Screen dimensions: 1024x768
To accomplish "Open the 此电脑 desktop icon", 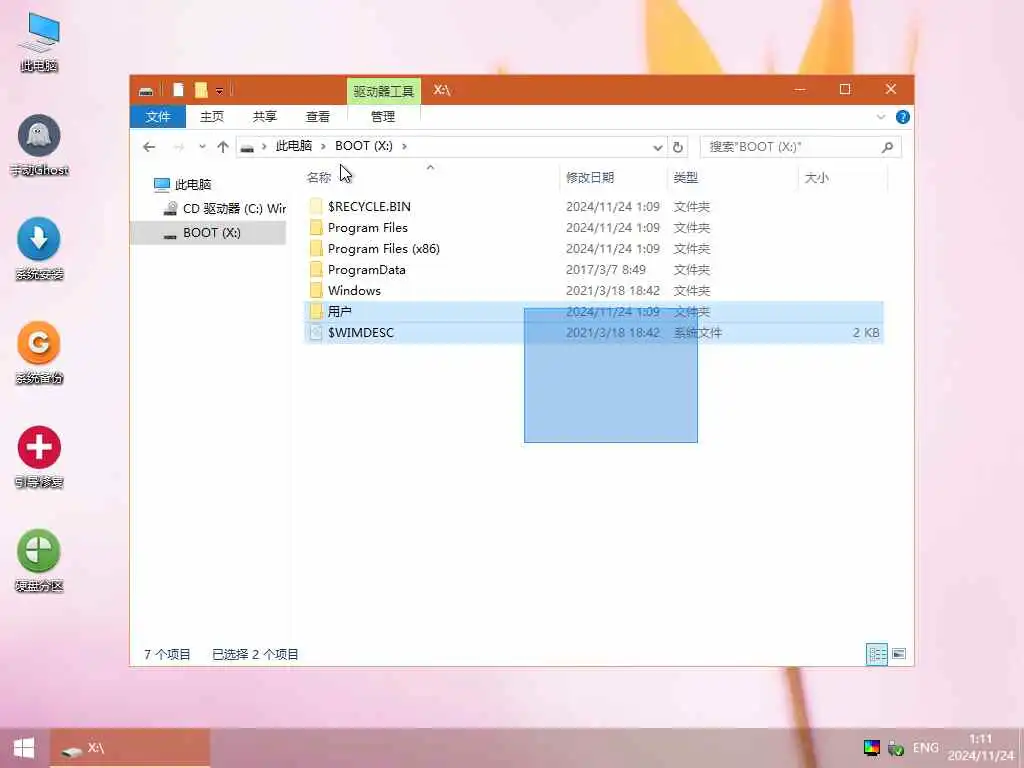I will pos(39,42).
